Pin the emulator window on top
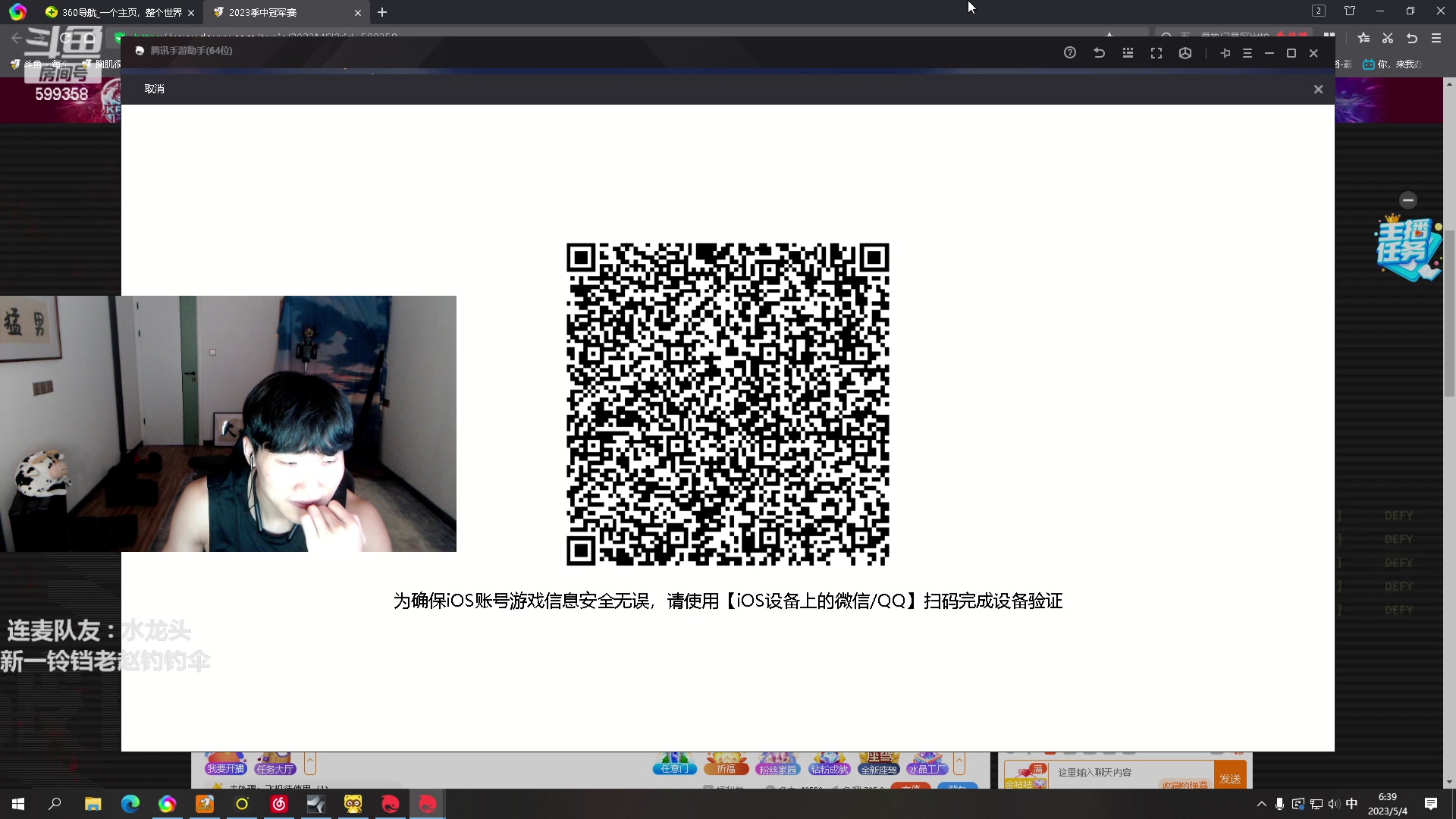1456x819 pixels. 1225,53
